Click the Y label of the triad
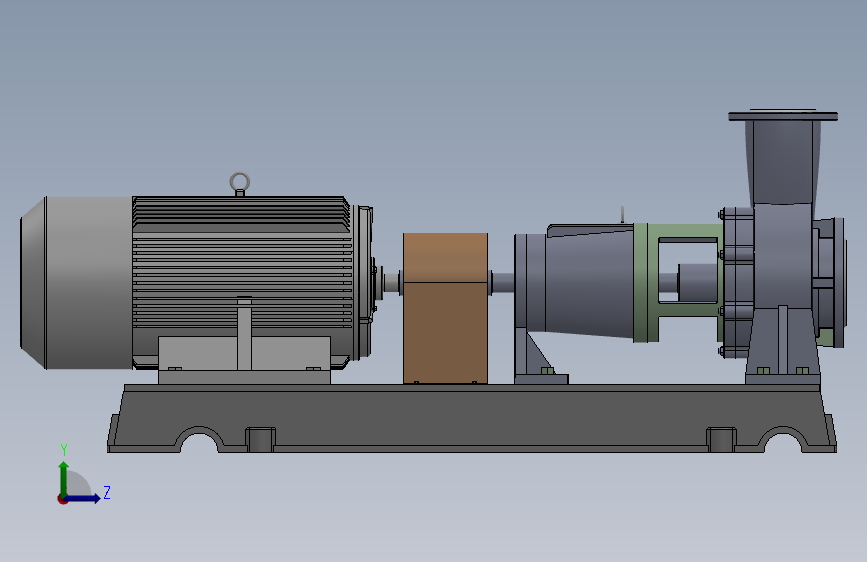 tap(64, 450)
